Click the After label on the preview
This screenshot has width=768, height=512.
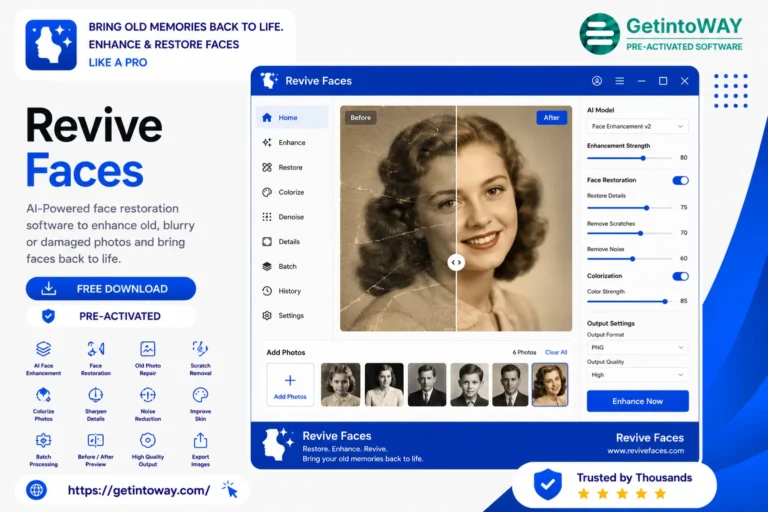pyautogui.click(x=552, y=118)
